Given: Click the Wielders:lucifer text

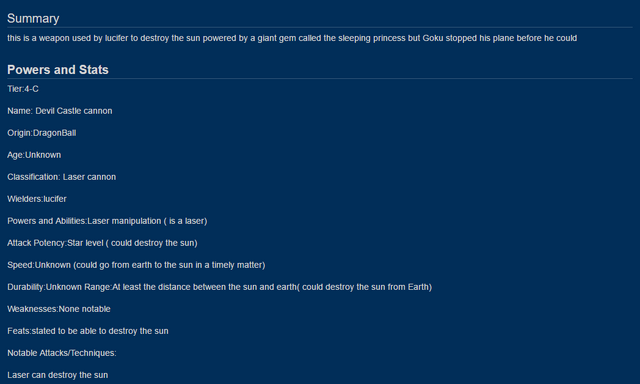Looking at the screenshot, I should [37, 199].
